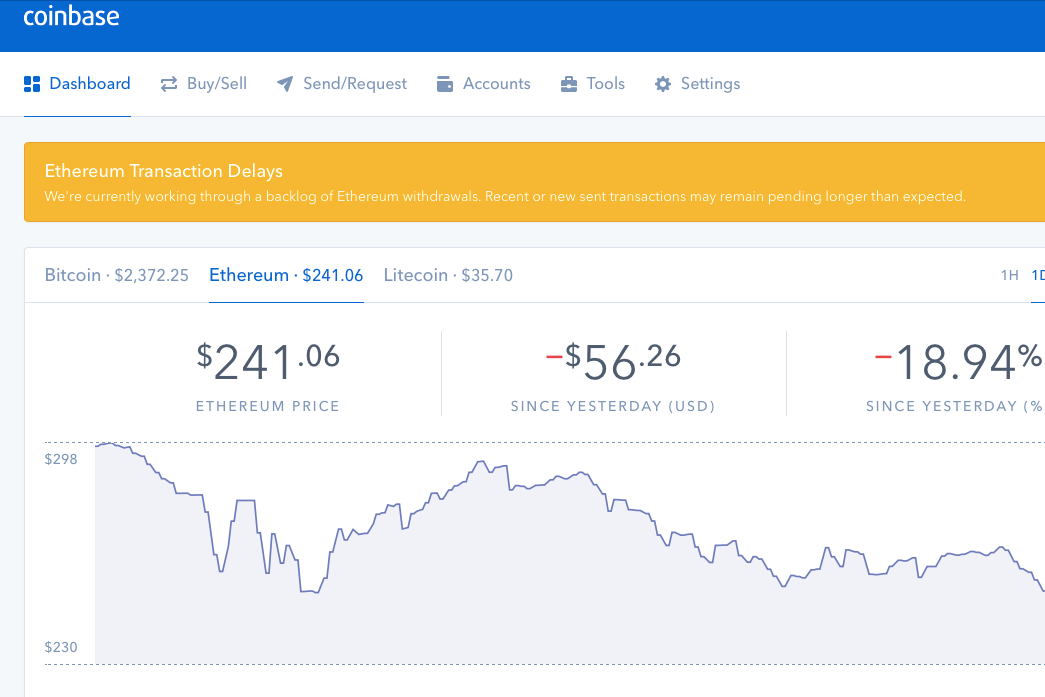Click the $230 chart axis label
The height and width of the screenshot is (697, 1045).
[61, 647]
